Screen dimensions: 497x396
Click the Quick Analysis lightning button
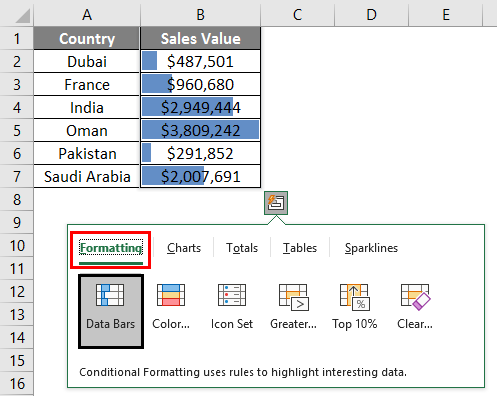[x=276, y=203]
